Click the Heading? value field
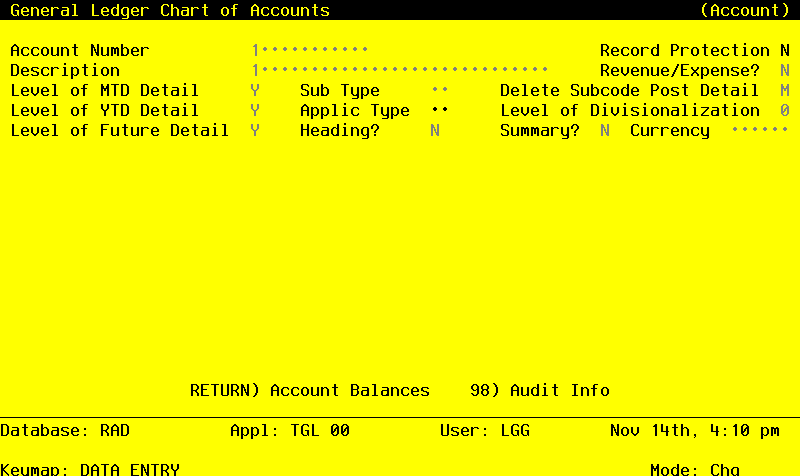The width and height of the screenshot is (800, 476). coord(435,130)
